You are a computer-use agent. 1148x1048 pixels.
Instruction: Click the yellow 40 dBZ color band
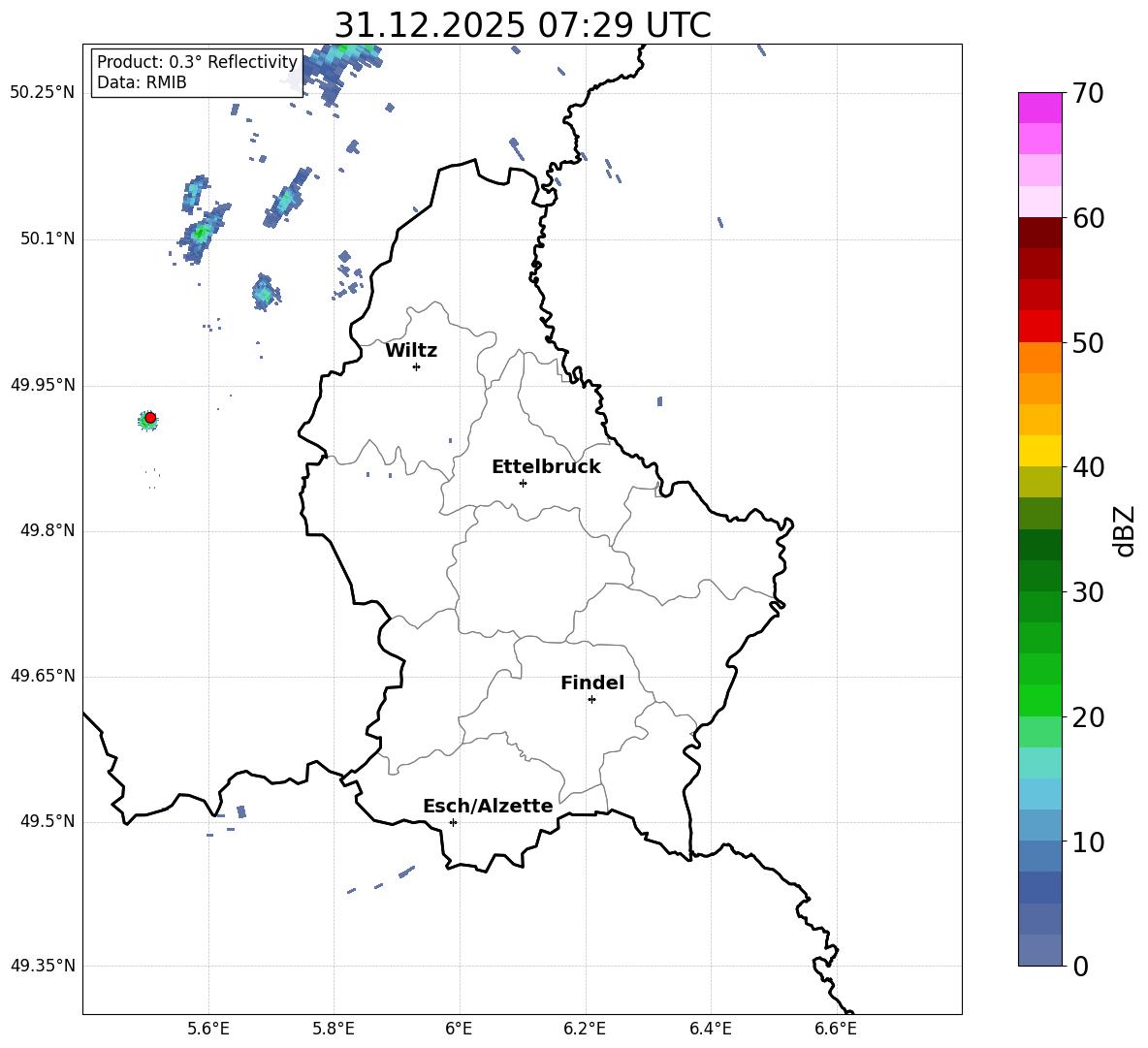1039,451
